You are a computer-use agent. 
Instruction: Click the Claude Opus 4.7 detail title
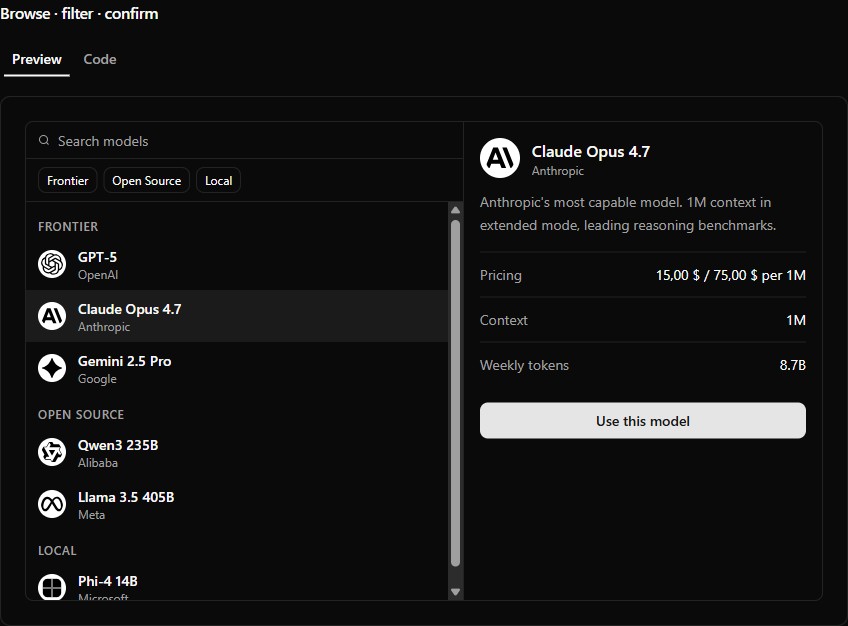click(x=591, y=152)
